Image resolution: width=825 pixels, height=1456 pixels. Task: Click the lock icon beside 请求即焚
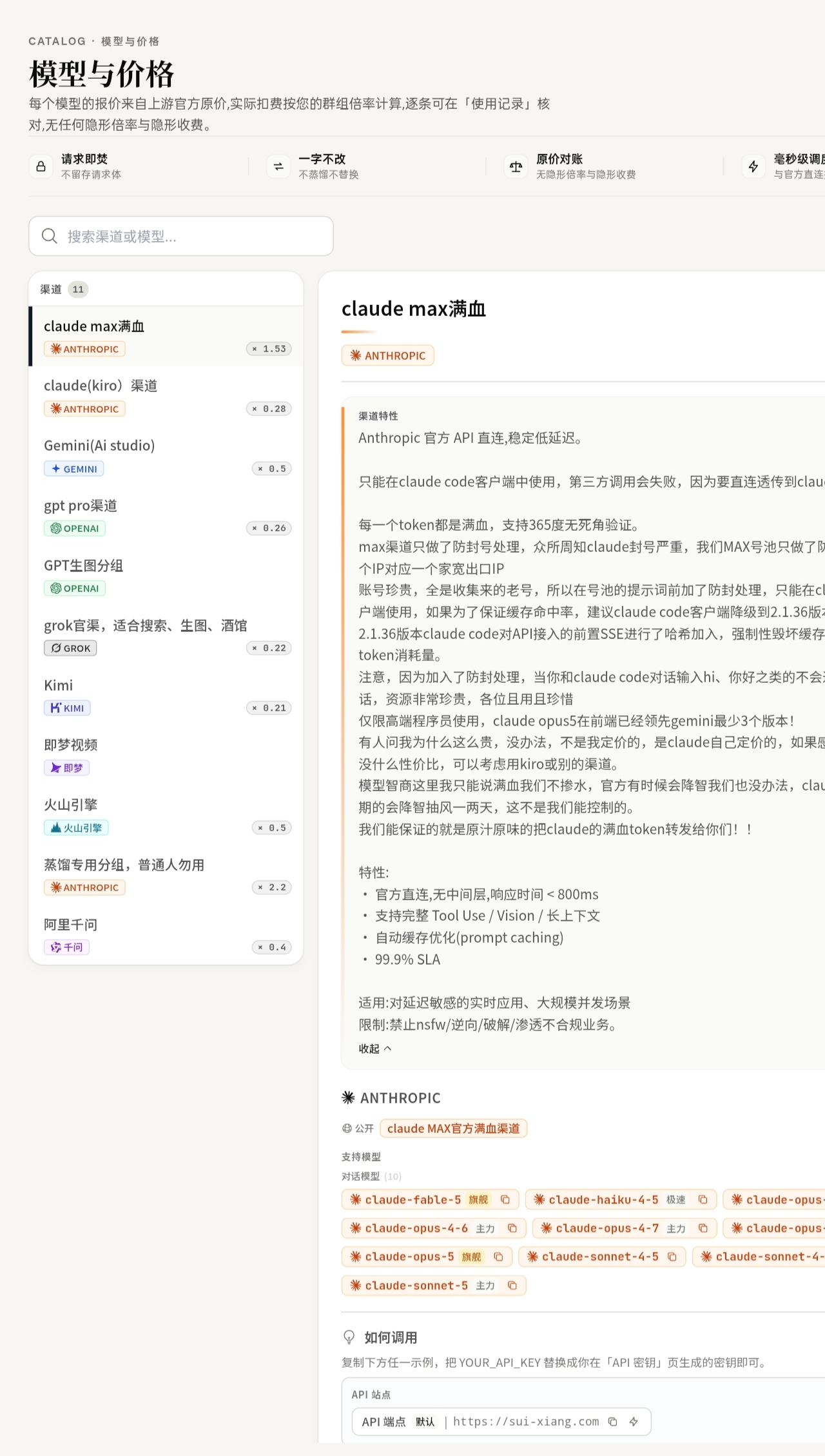click(41, 166)
